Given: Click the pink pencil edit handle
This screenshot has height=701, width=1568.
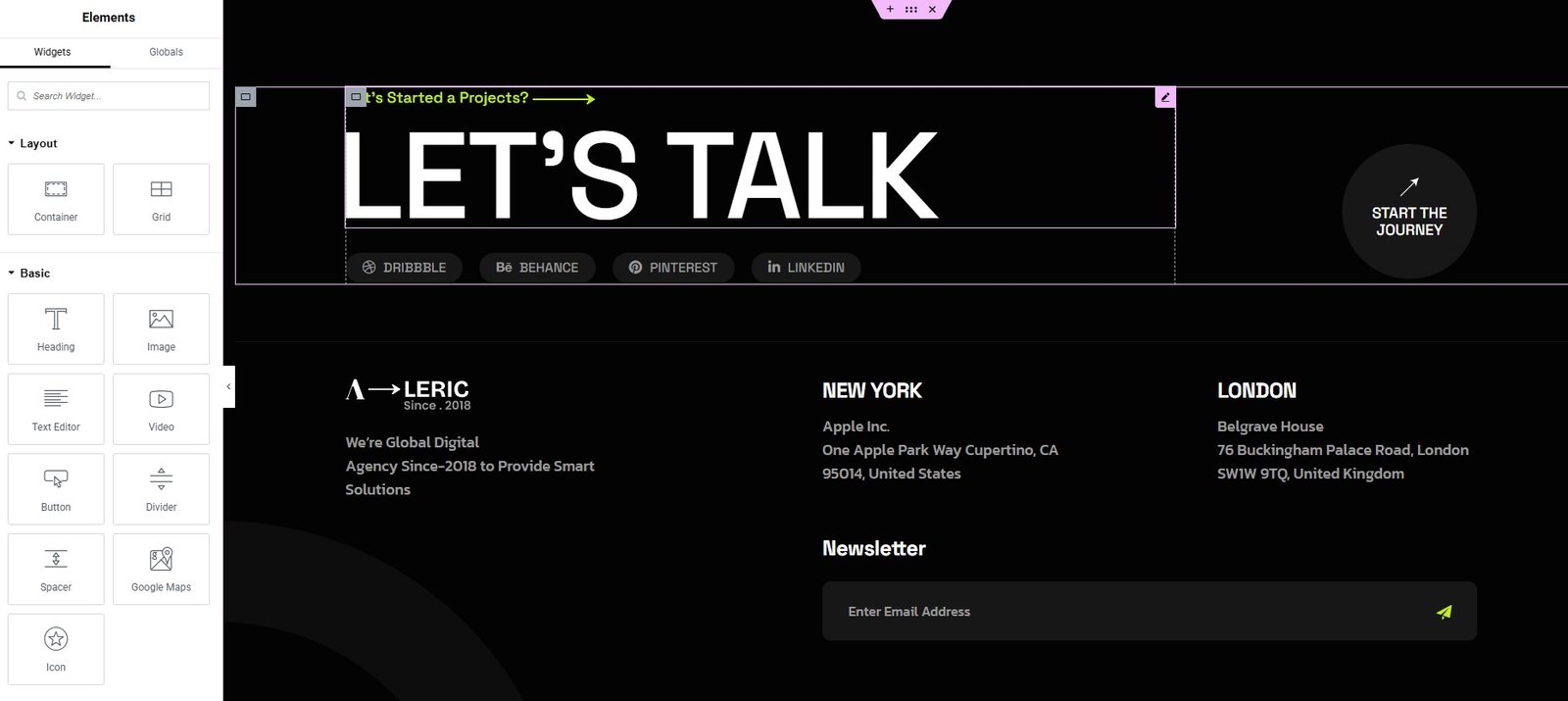Looking at the screenshot, I should click(x=1164, y=97).
